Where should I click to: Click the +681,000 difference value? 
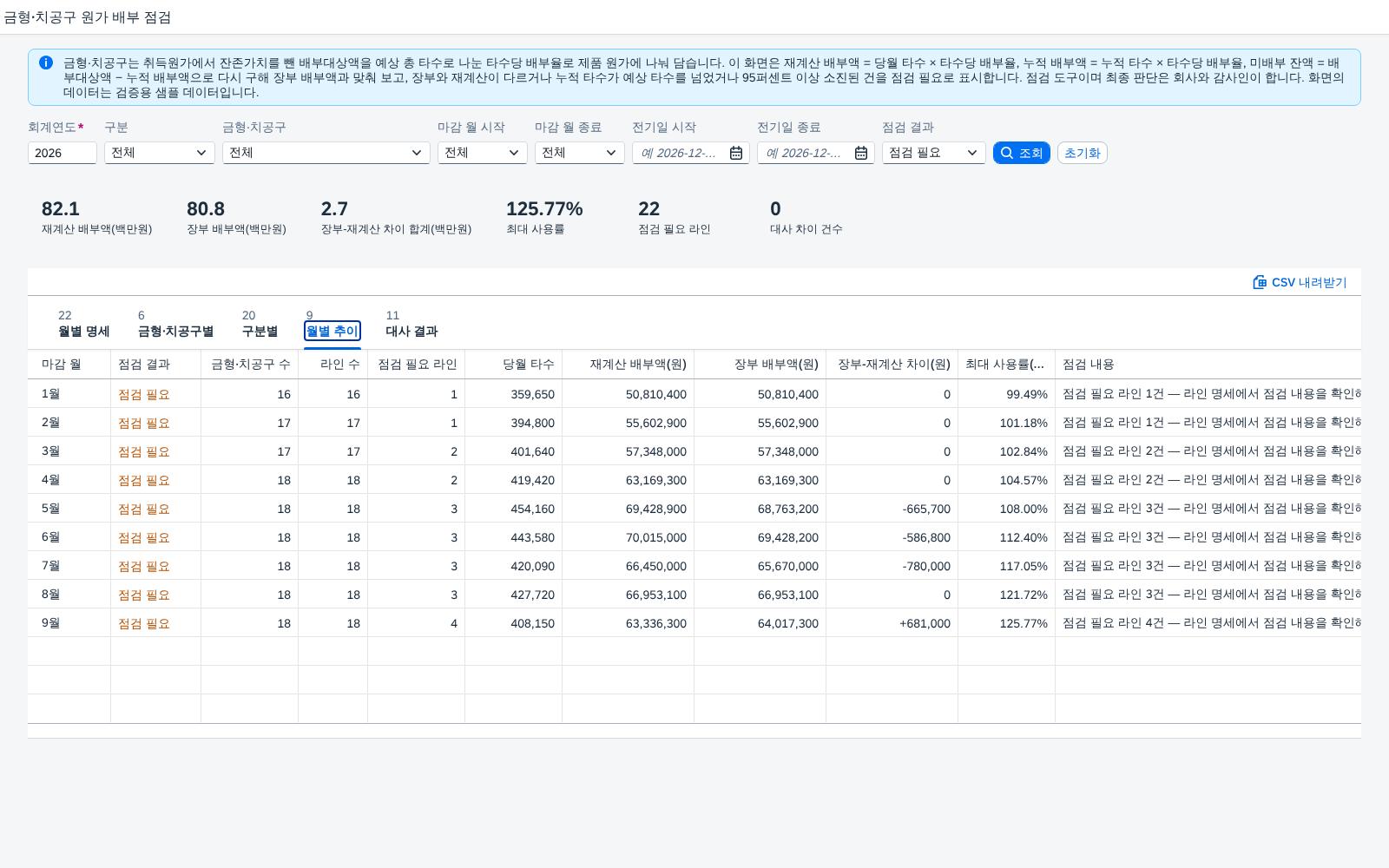coord(925,623)
